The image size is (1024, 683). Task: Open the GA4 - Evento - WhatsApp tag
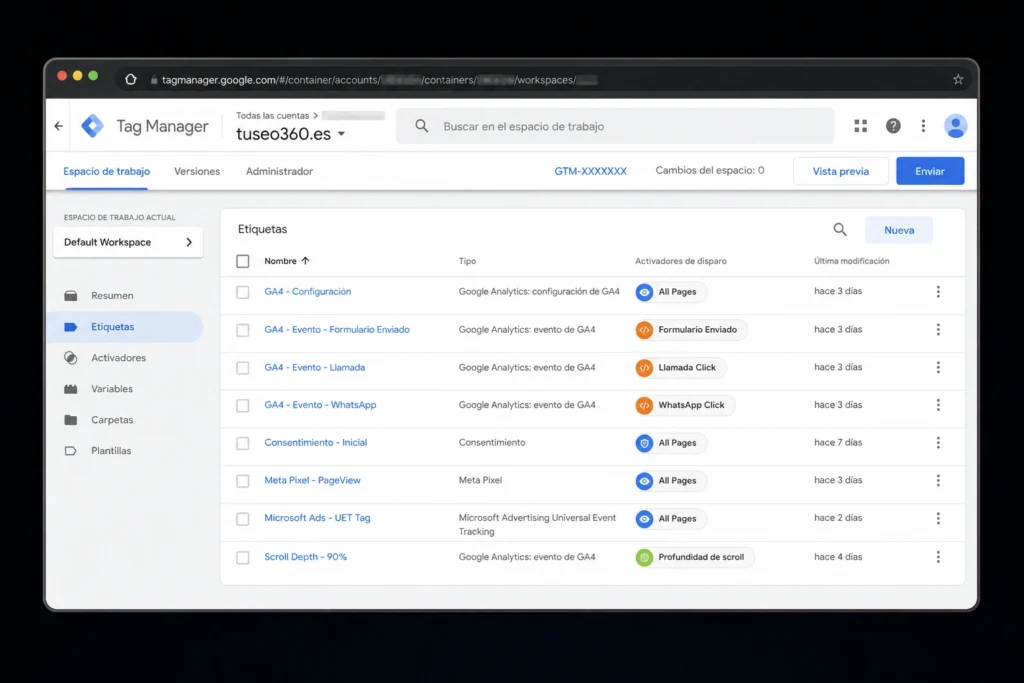click(x=320, y=405)
